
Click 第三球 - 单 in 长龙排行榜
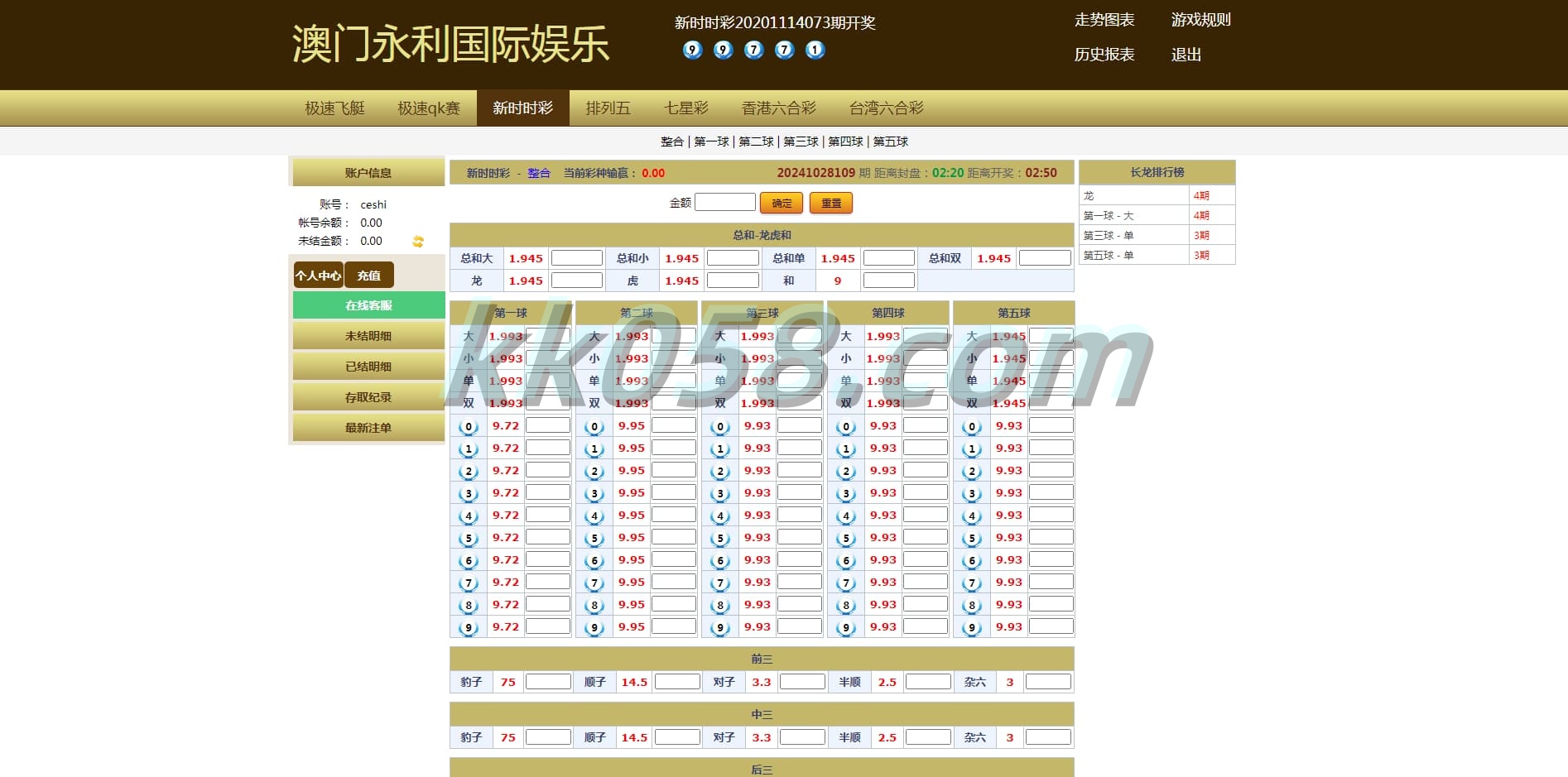[1109, 236]
